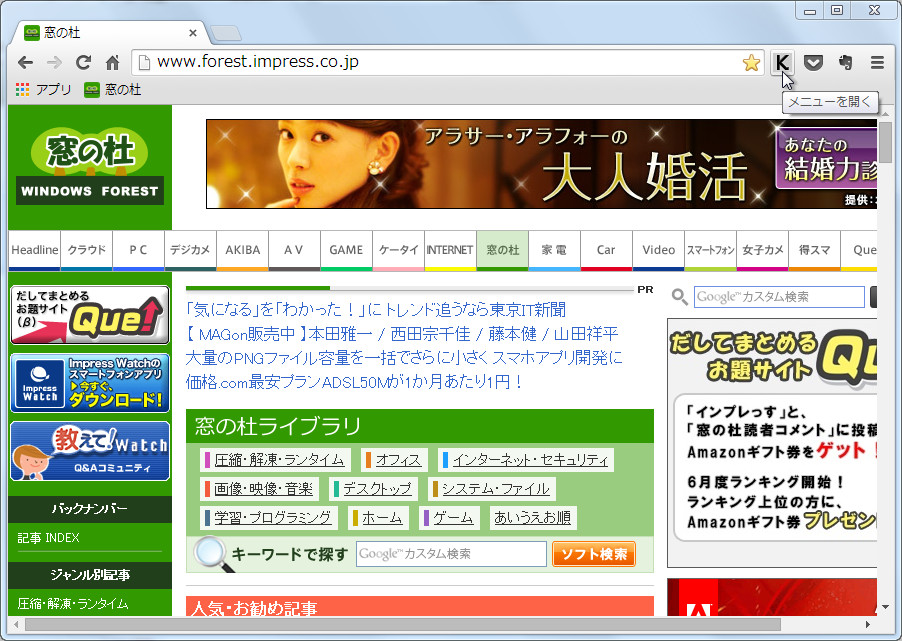This screenshot has height=641, width=902.
Task: Reload the page
Action: click(83, 62)
